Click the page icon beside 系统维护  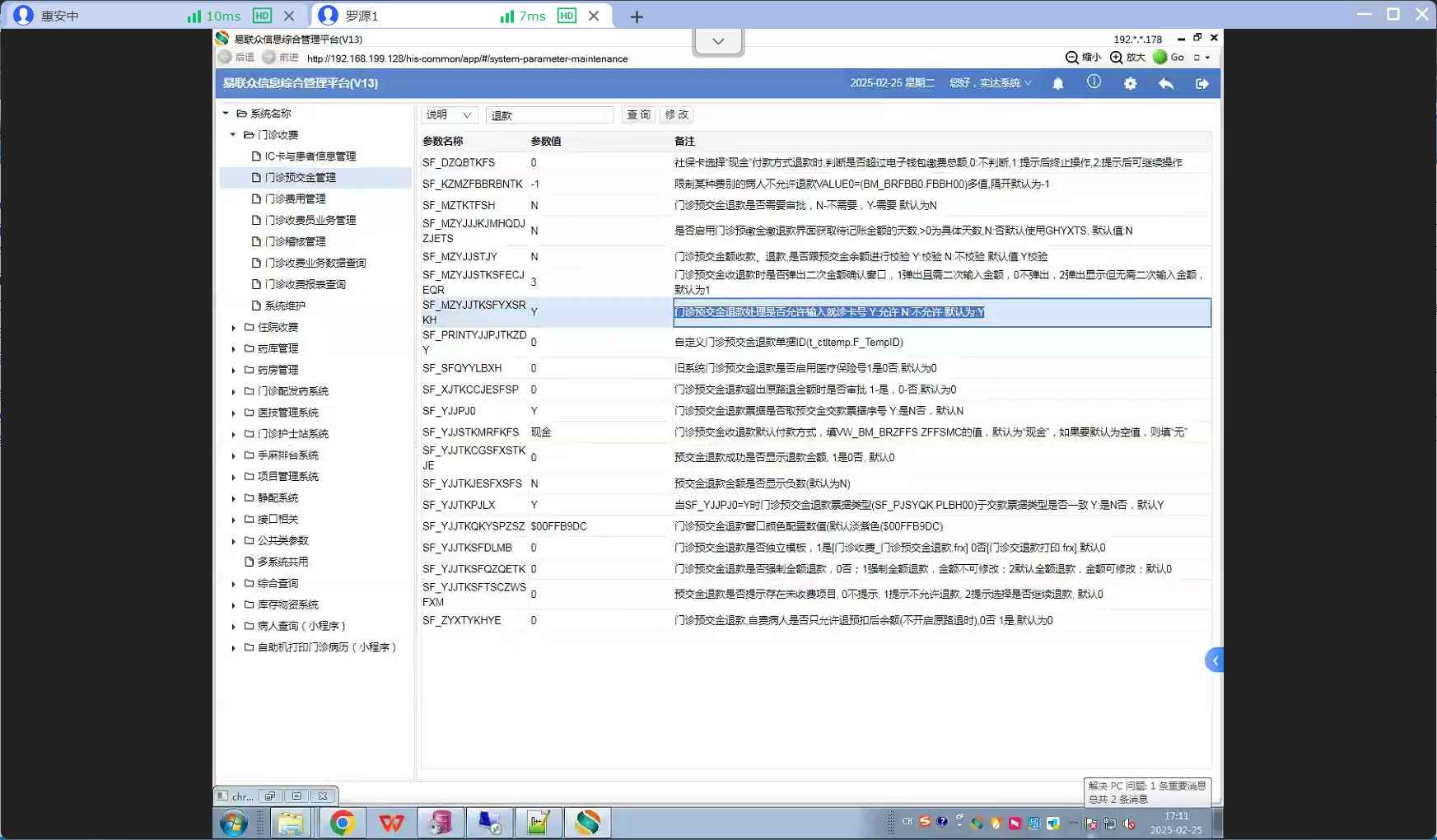[256, 306]
